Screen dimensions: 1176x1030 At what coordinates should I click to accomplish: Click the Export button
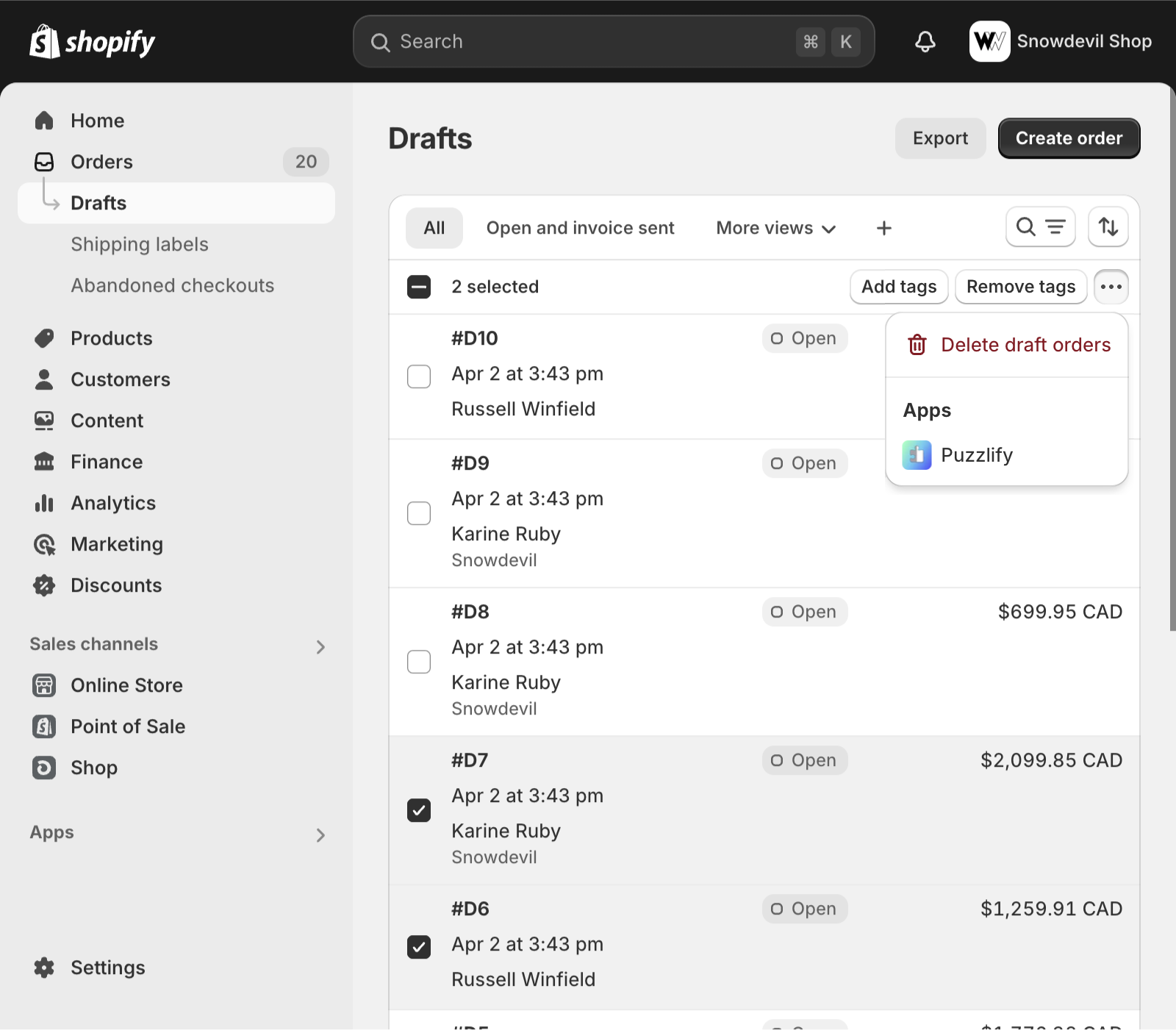[939, 138]
